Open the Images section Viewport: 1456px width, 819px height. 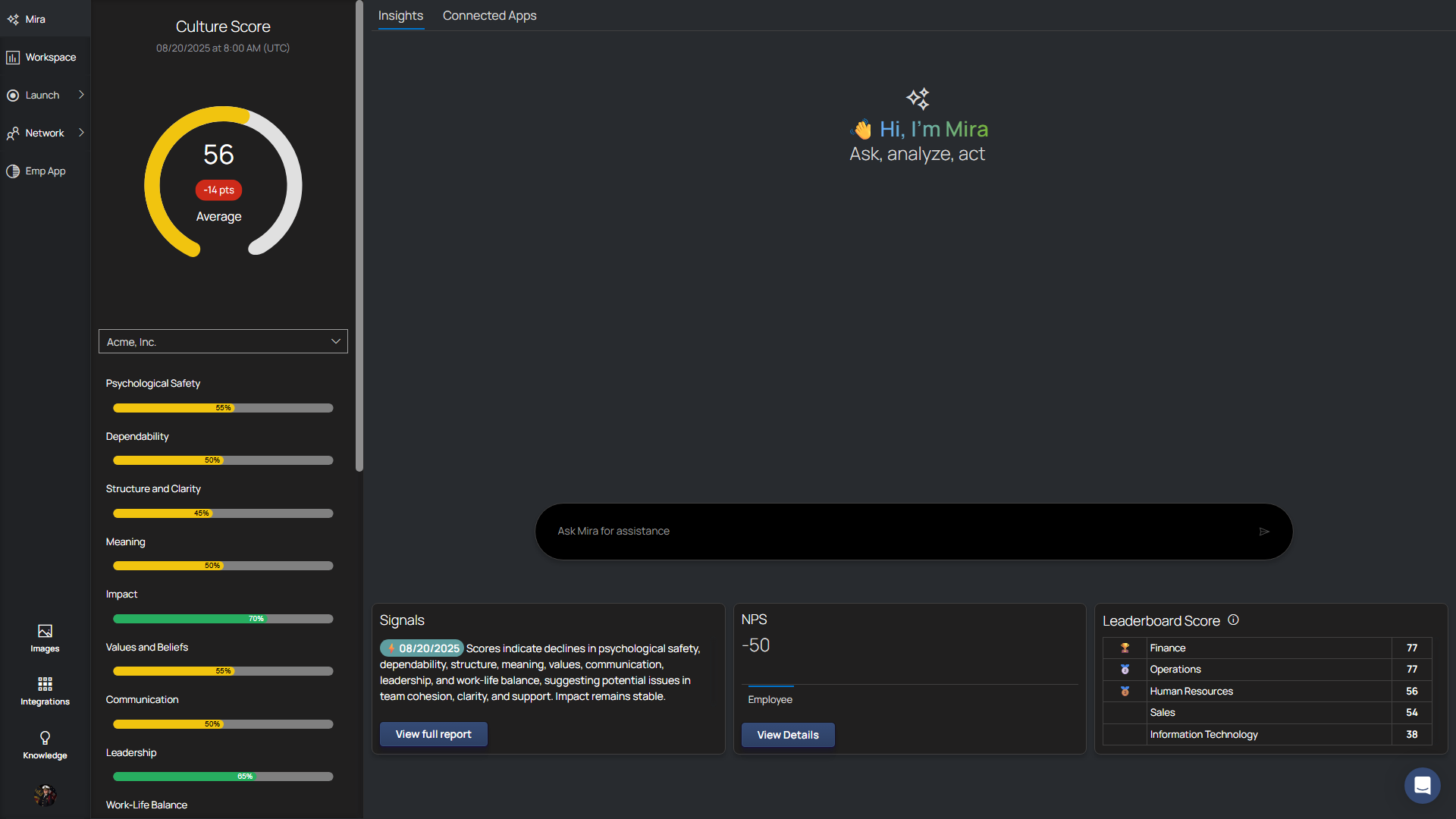[x=45, y=638]
